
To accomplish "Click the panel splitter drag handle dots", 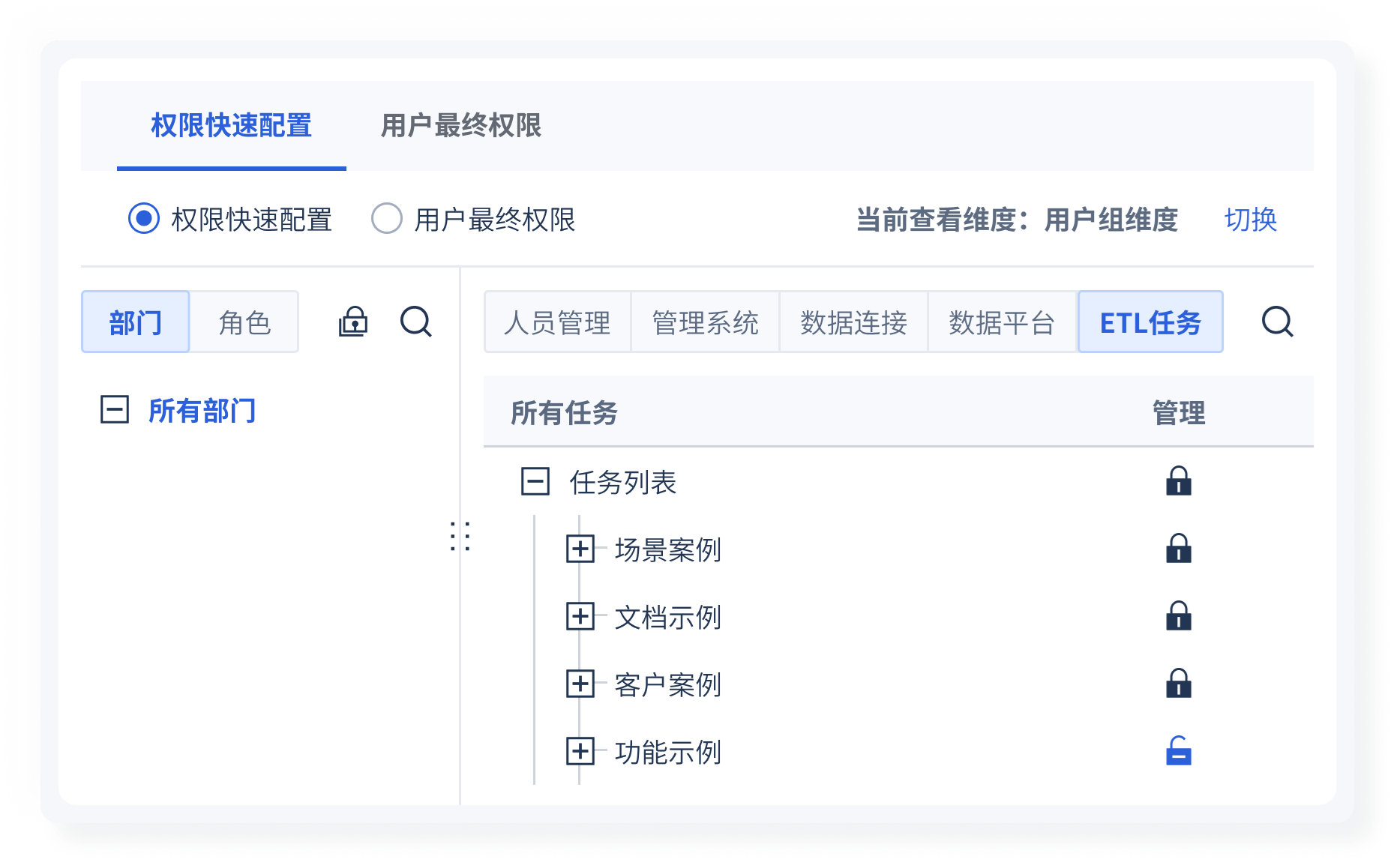I will 460,537.
